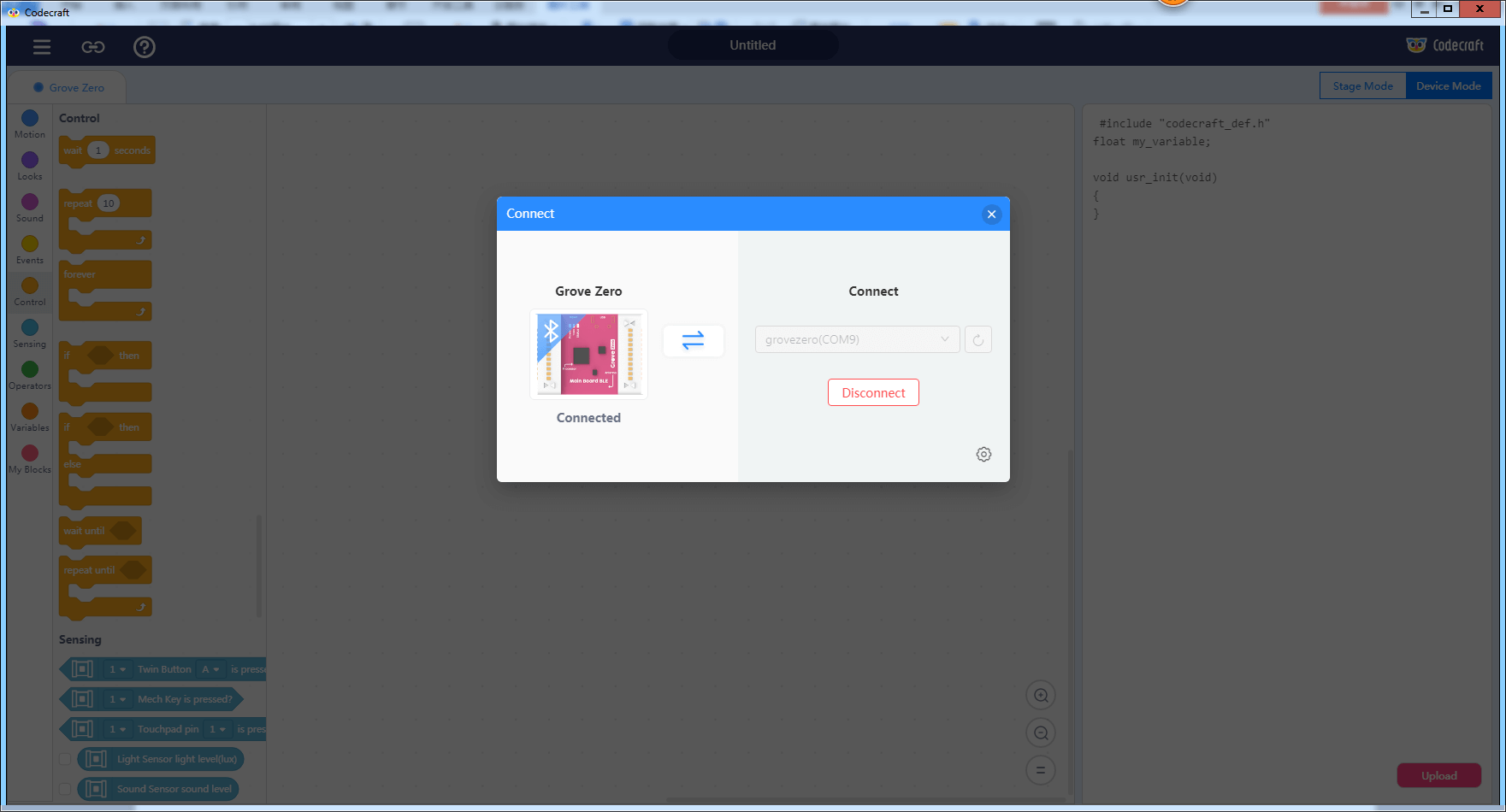Screen dimensions: 1506x812
Task: Select the Motion block category
Action: pyautogui.click(x=30, y=124)
